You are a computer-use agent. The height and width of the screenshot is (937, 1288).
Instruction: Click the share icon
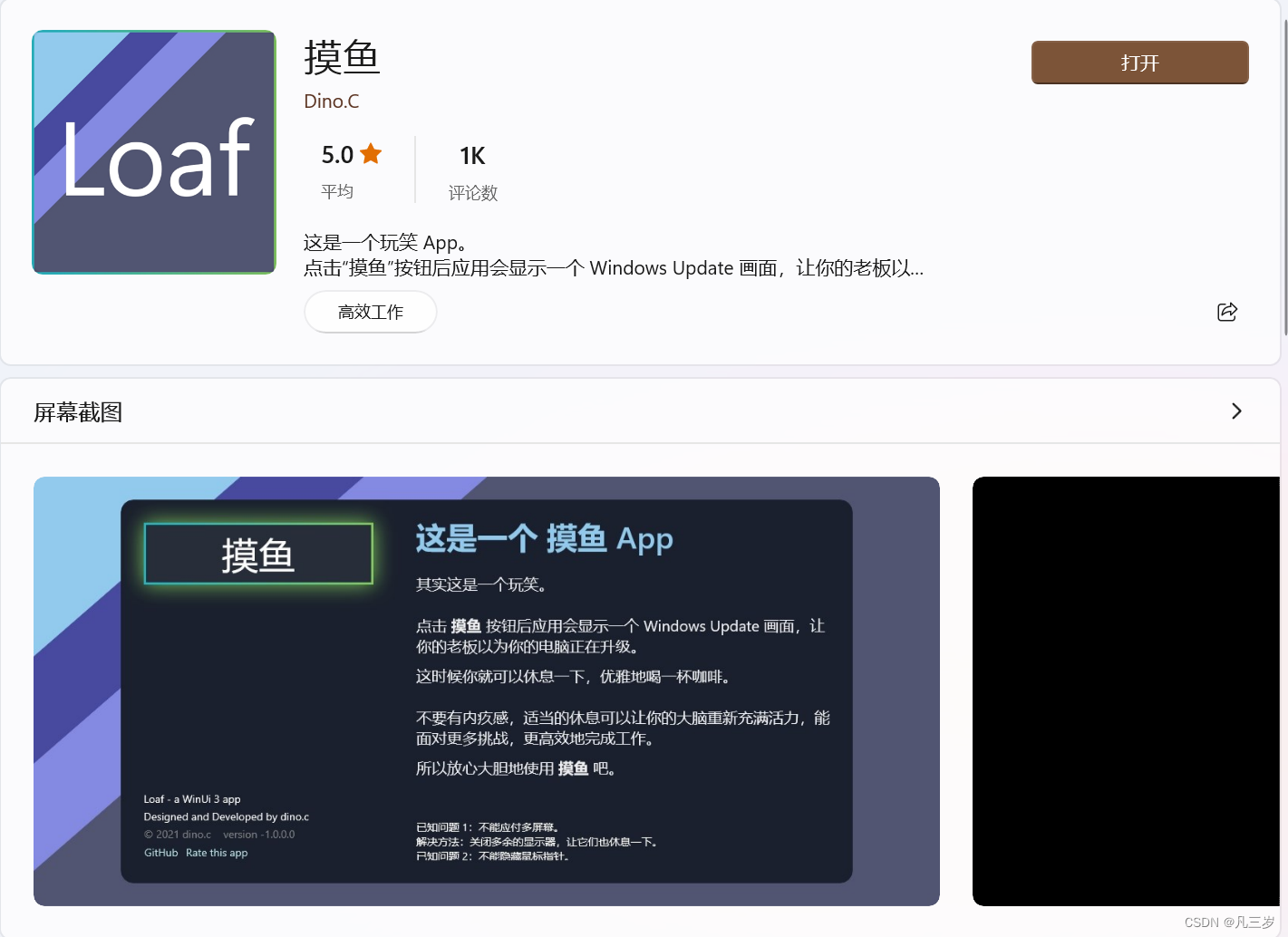1227,312
